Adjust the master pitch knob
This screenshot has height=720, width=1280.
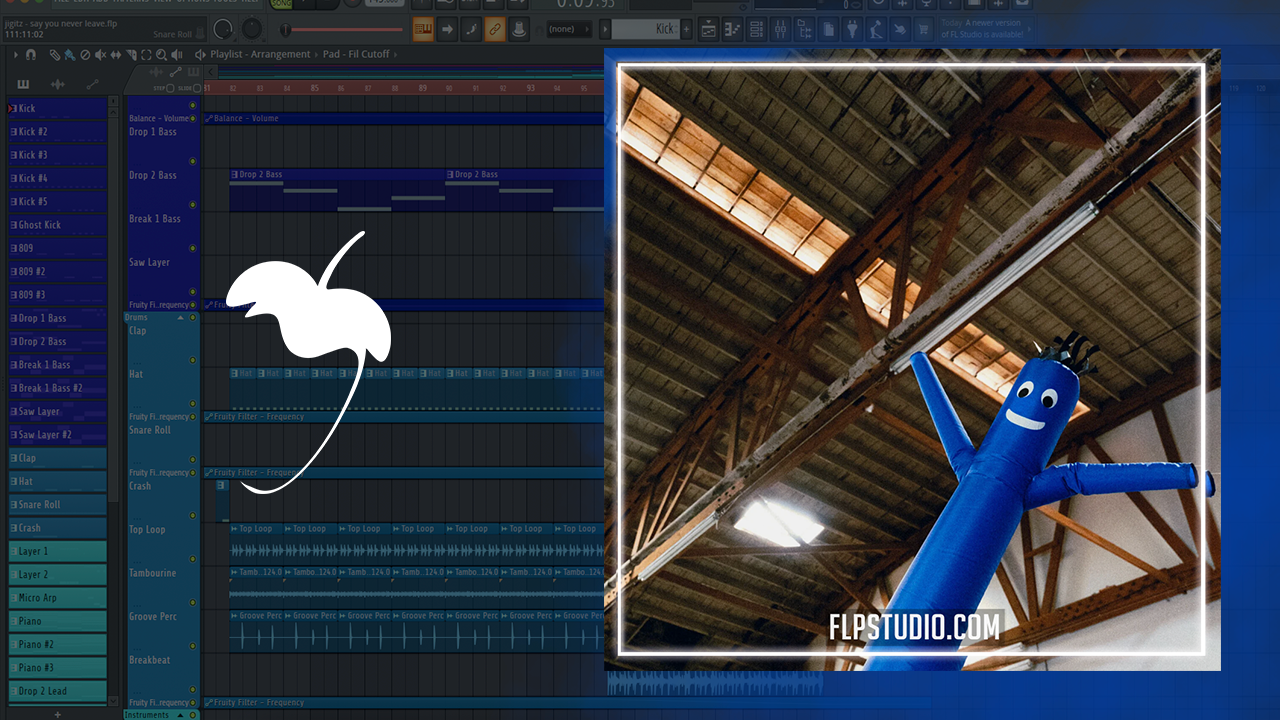[x=252, y=29]
